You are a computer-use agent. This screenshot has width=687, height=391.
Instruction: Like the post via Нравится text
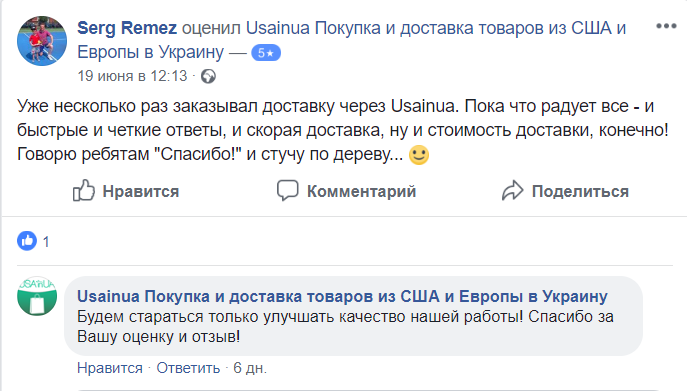pos(141,192)
